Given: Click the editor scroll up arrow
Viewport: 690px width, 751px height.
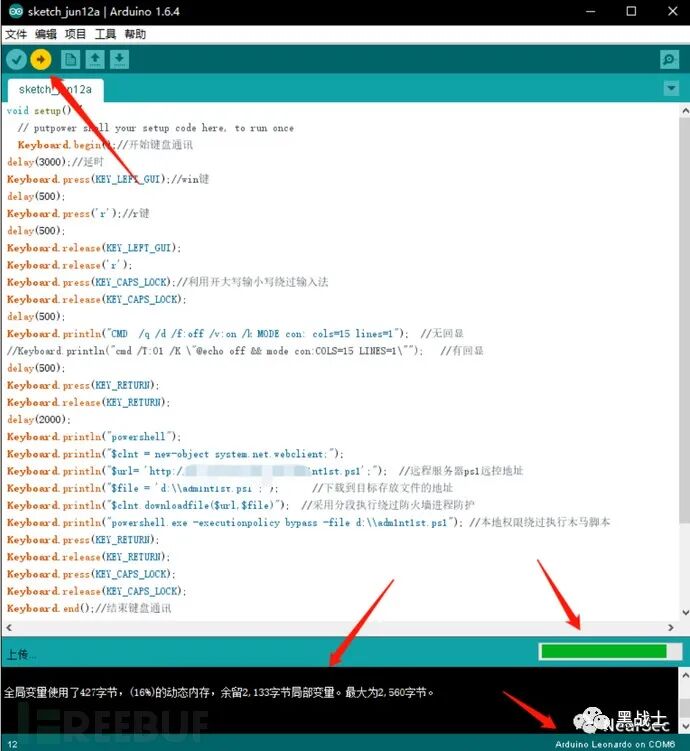Looking at the screenshot, I should [685, 111].
